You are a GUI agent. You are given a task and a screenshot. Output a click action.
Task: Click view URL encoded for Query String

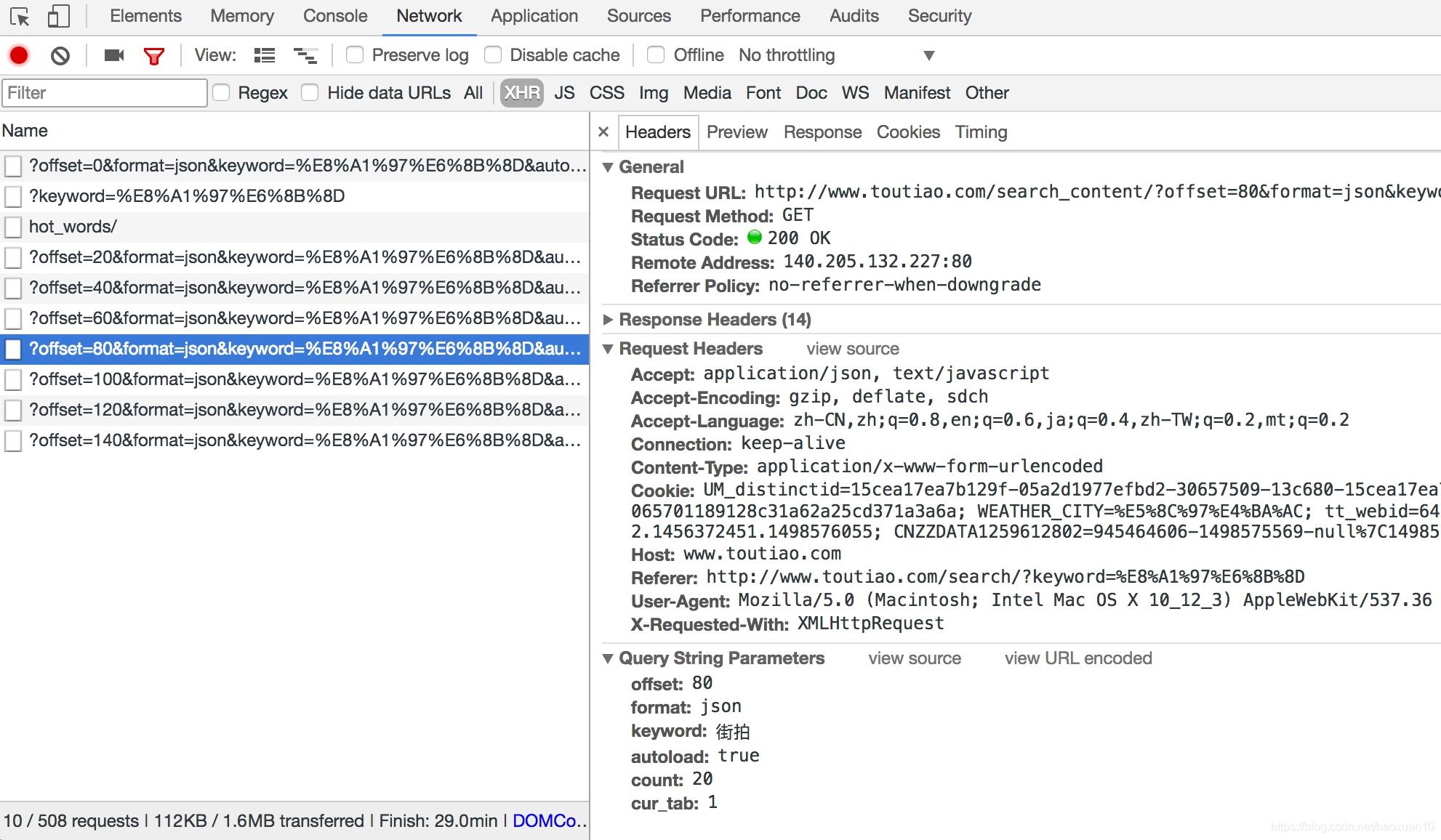(x=1079, y=657)
